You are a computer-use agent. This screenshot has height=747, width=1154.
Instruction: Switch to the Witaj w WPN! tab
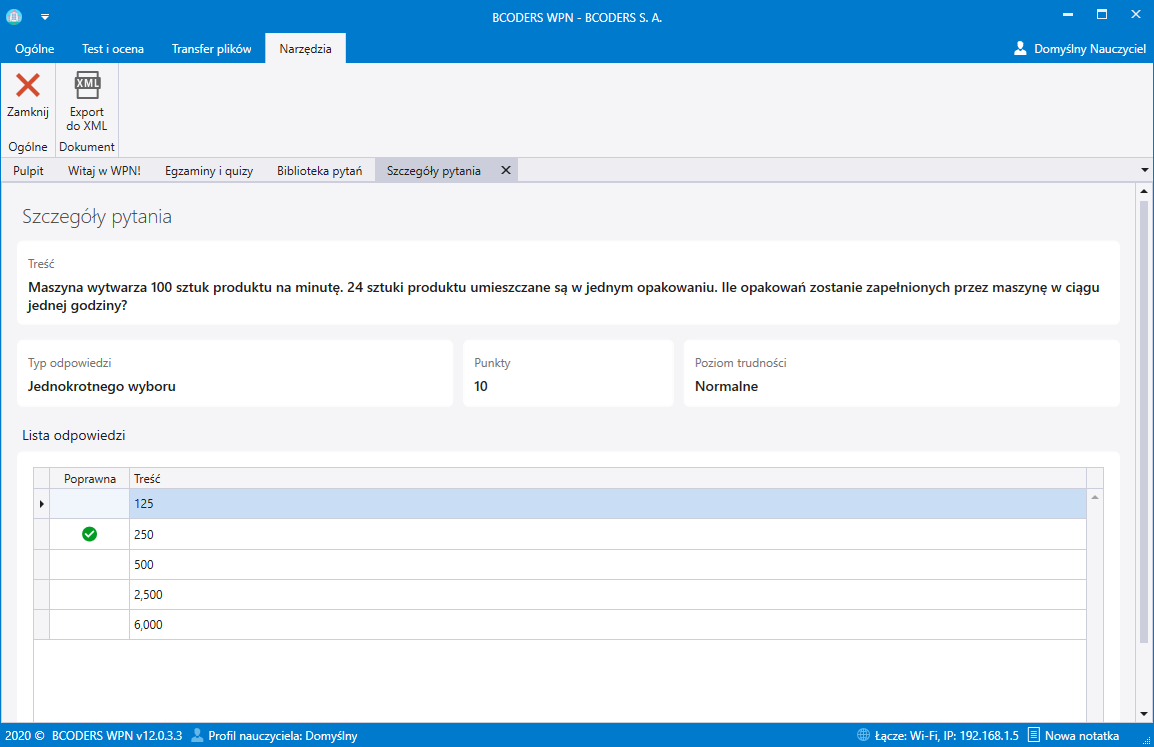click(x=104, y=171)
